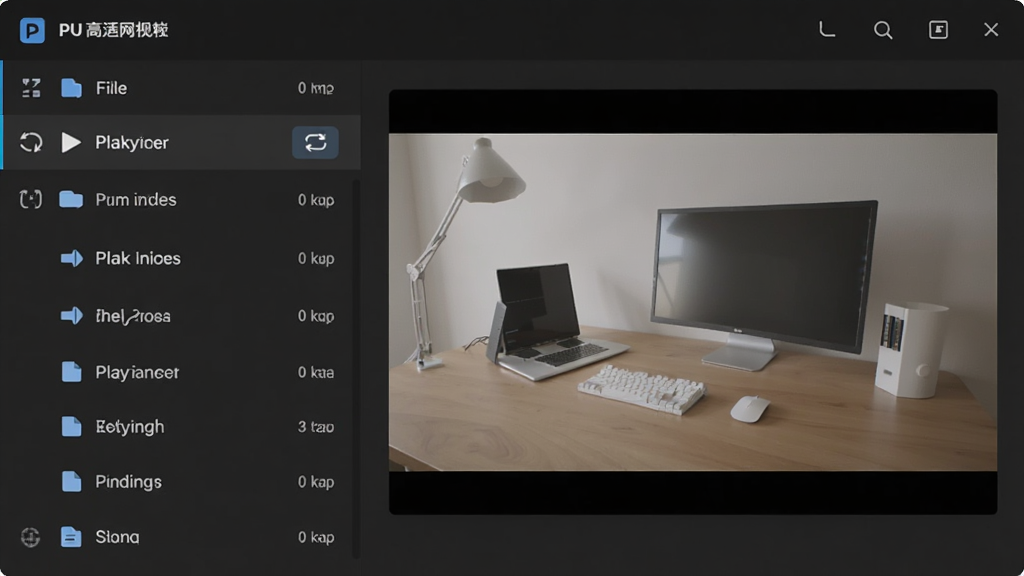
Task: Select the Slong label
Action: 118,537
